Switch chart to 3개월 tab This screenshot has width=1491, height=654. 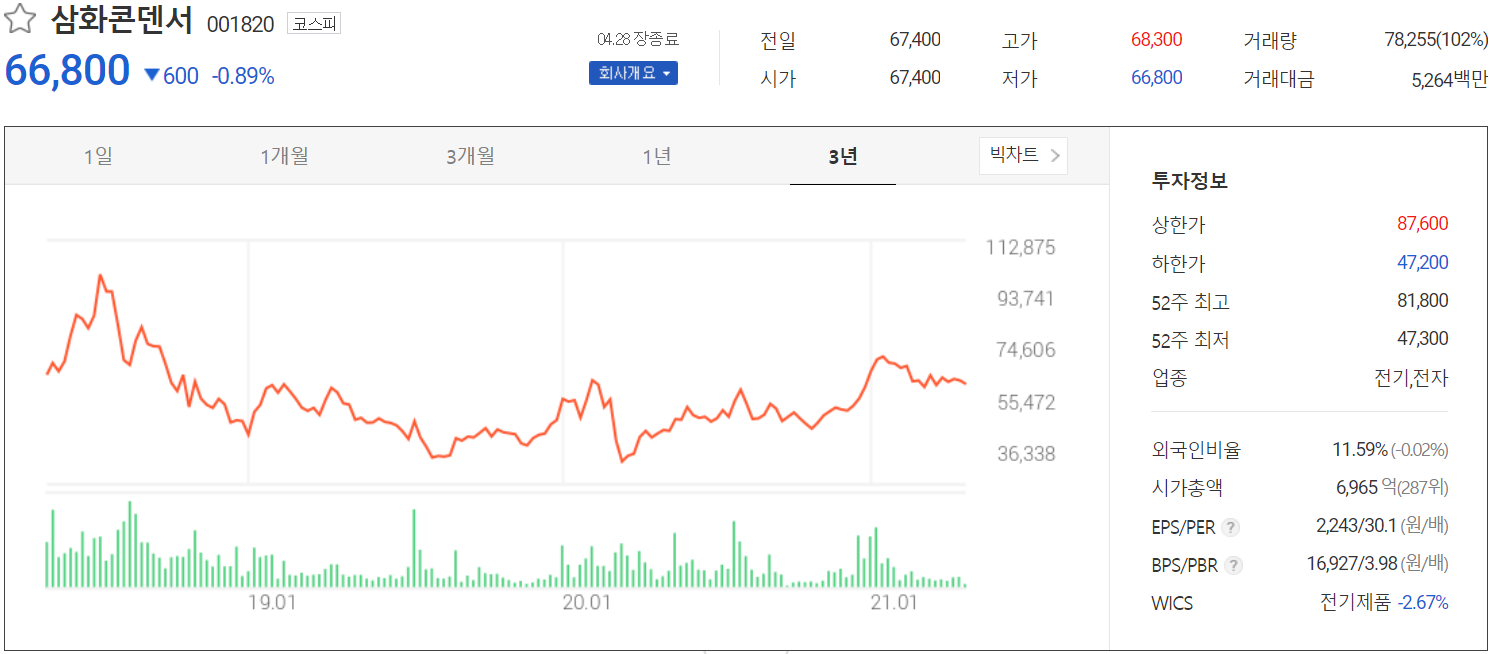tap(470, 156)
